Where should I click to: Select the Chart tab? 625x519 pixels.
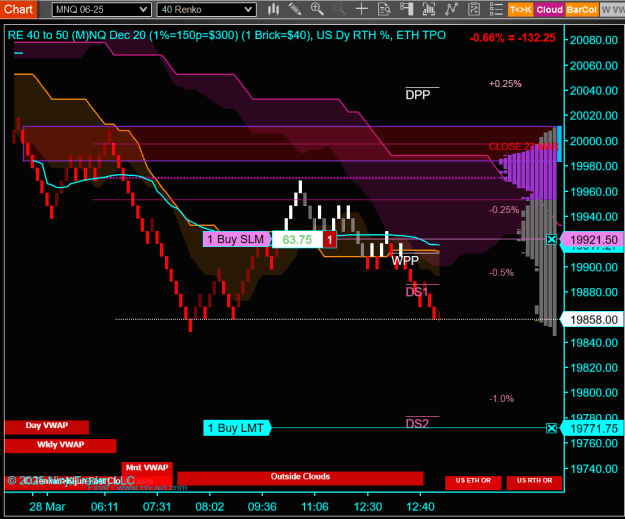coord(18,9)
